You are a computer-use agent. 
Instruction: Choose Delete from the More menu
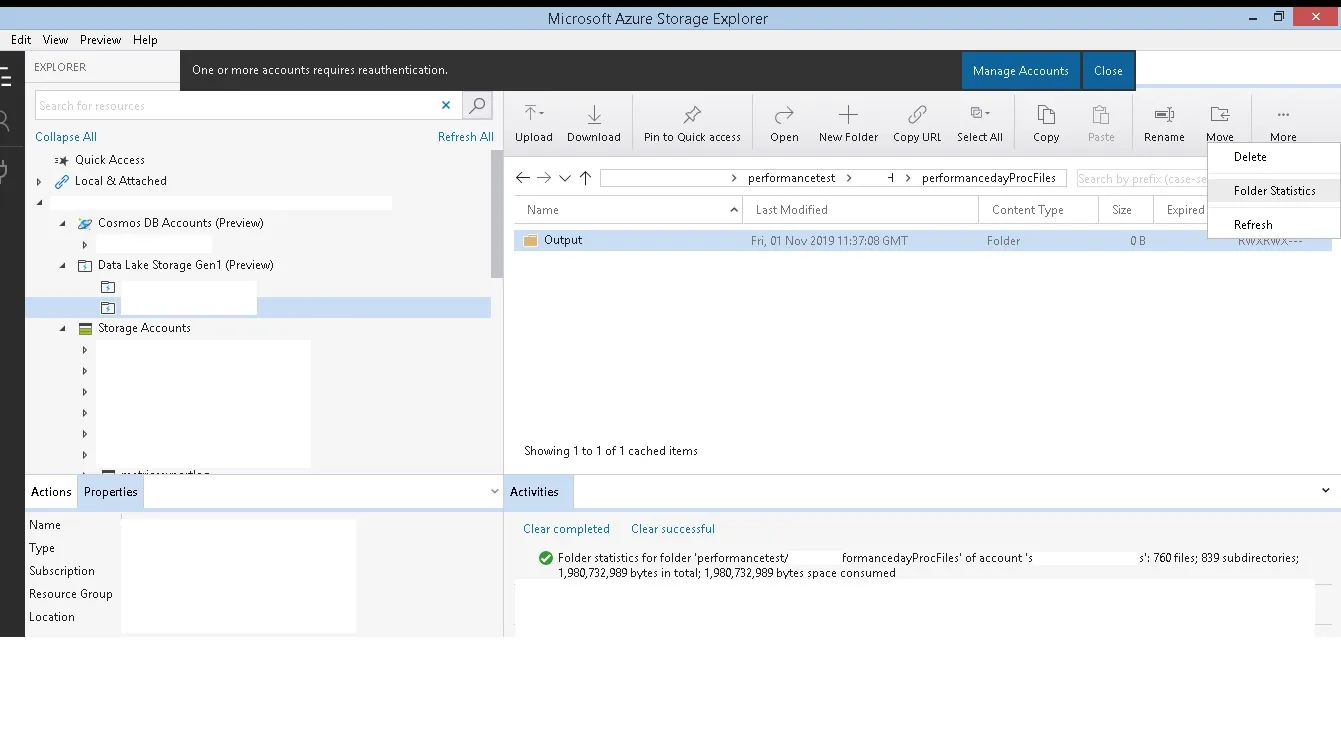(x=1273, y=157)
